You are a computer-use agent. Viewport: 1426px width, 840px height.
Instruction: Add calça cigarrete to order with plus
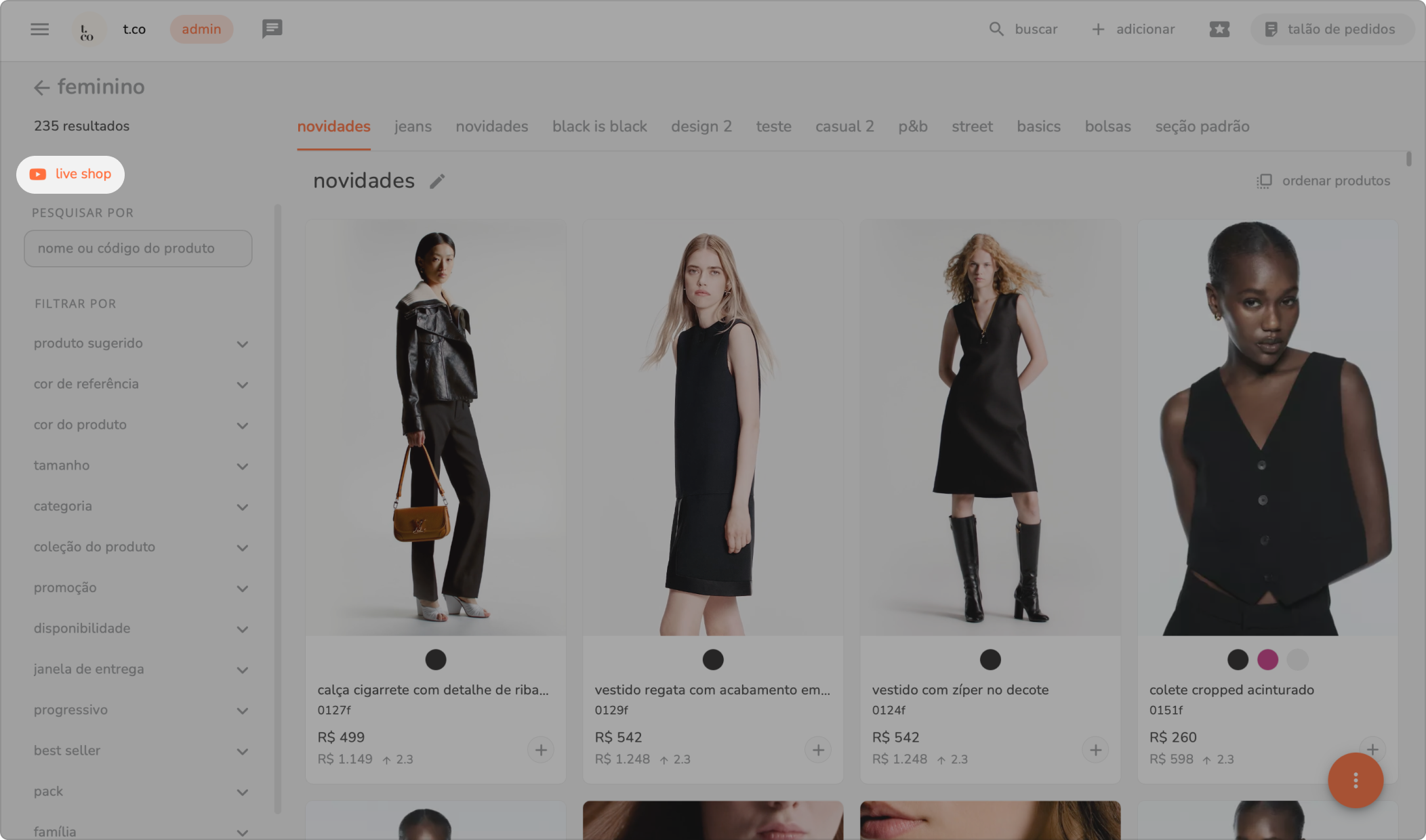click(541, 750)
